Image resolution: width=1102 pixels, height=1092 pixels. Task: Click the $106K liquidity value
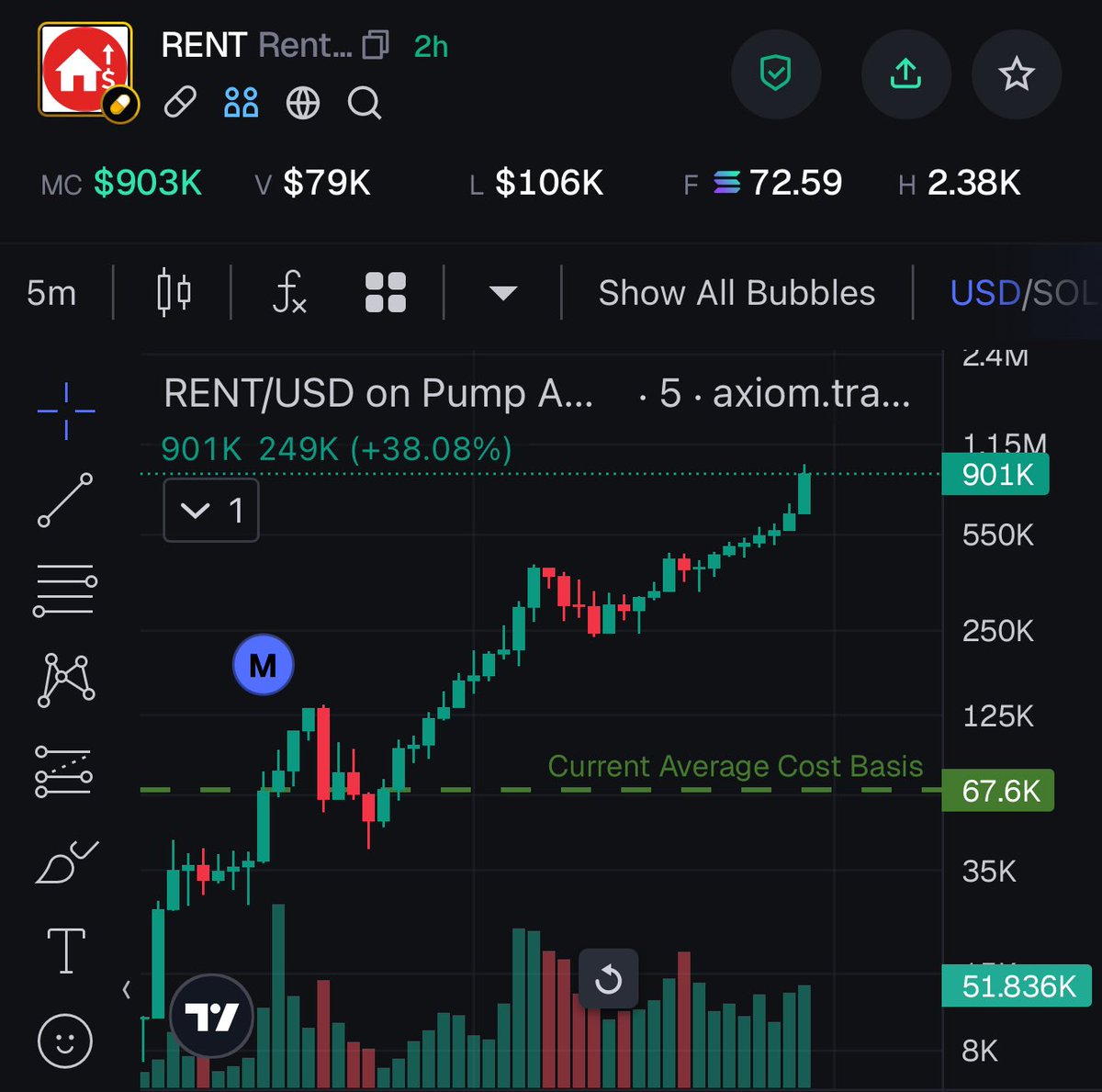coord(549,183)
